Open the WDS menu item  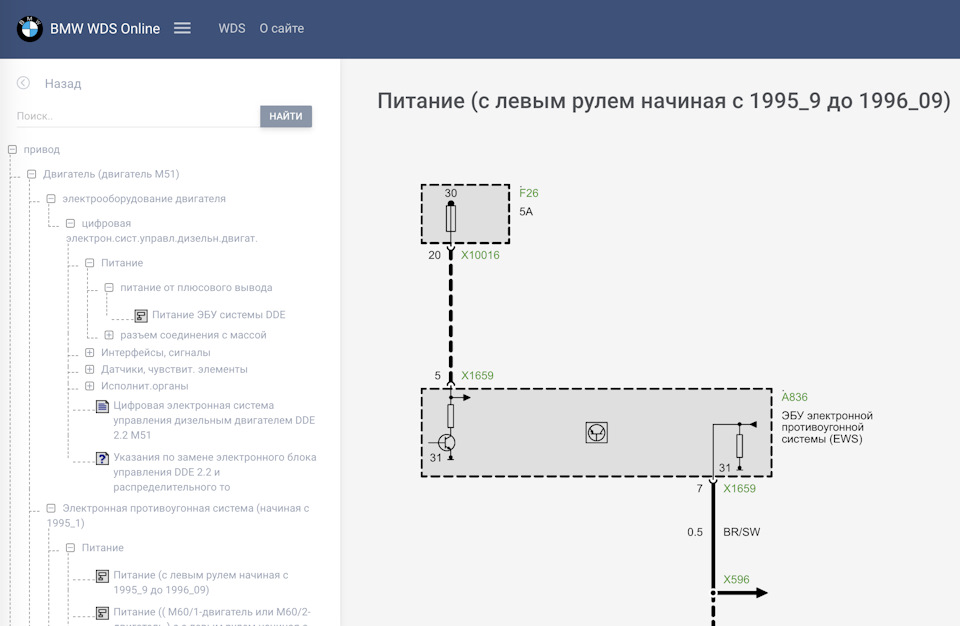click(x=231, y=28)
